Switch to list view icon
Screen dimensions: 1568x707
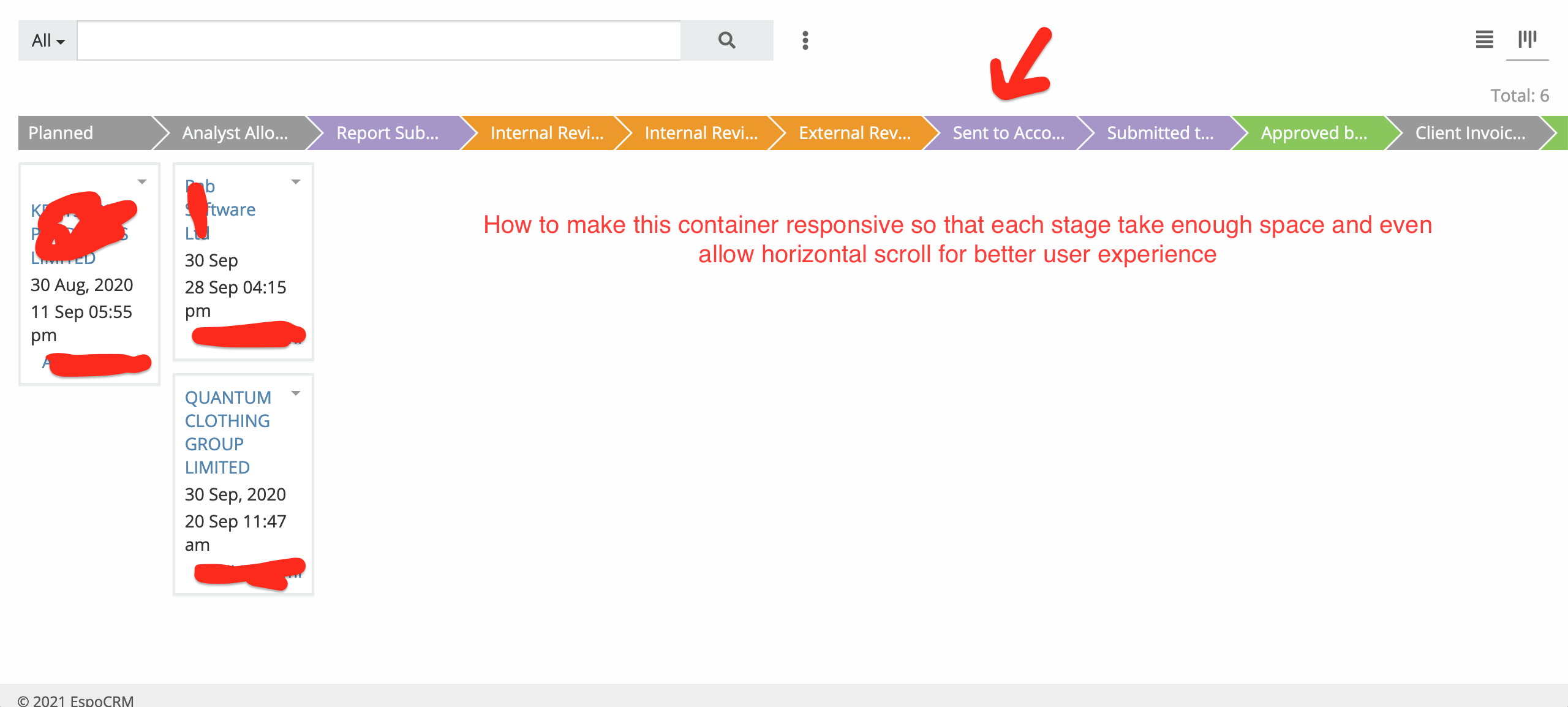pos(1484,40)
